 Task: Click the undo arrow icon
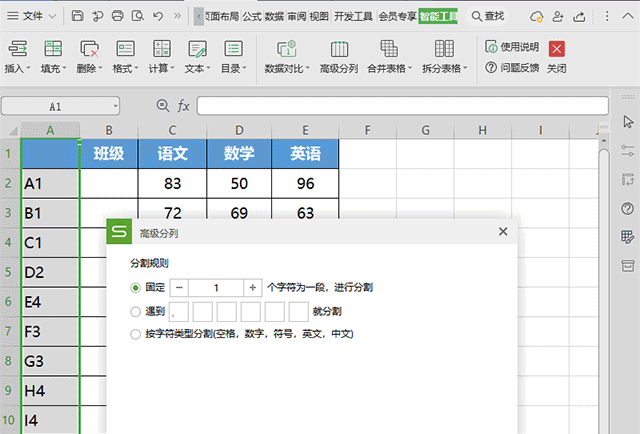[158, 16]
